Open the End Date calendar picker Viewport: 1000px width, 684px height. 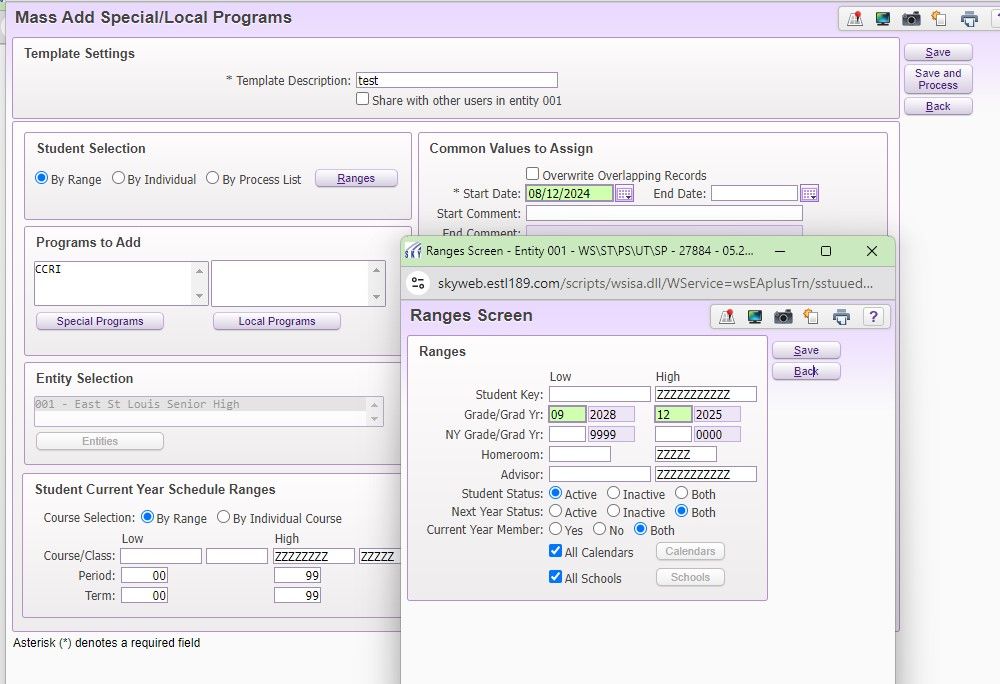pyautogui.click(x=809, y=194)
